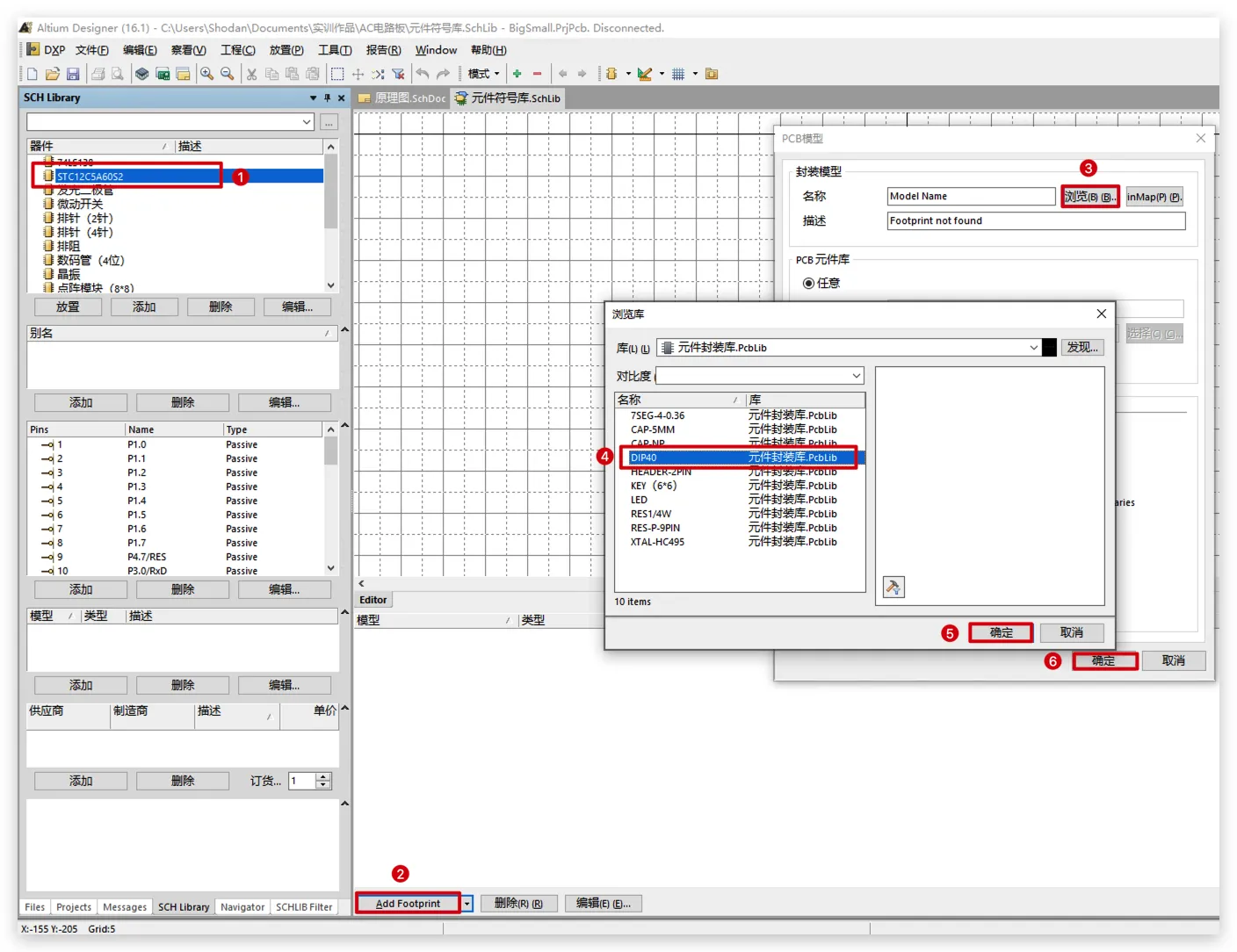Click the red minus remove-part icon

click(537, 74)
